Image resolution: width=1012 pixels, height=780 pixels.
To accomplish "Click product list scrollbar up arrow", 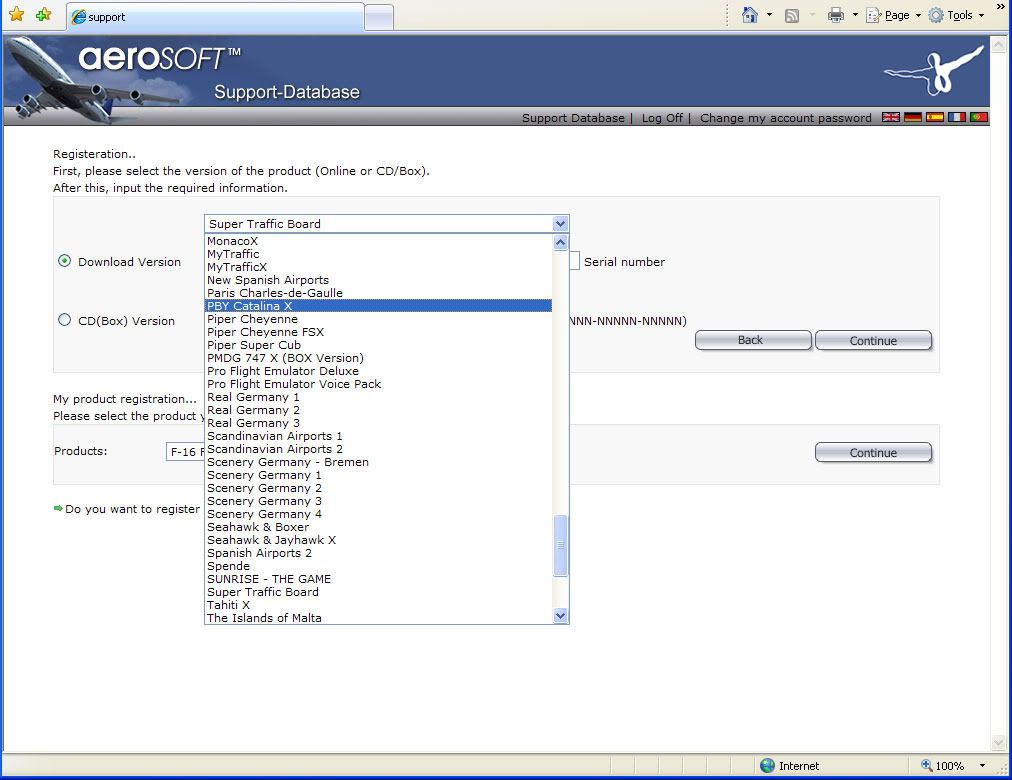I will 560,243.
